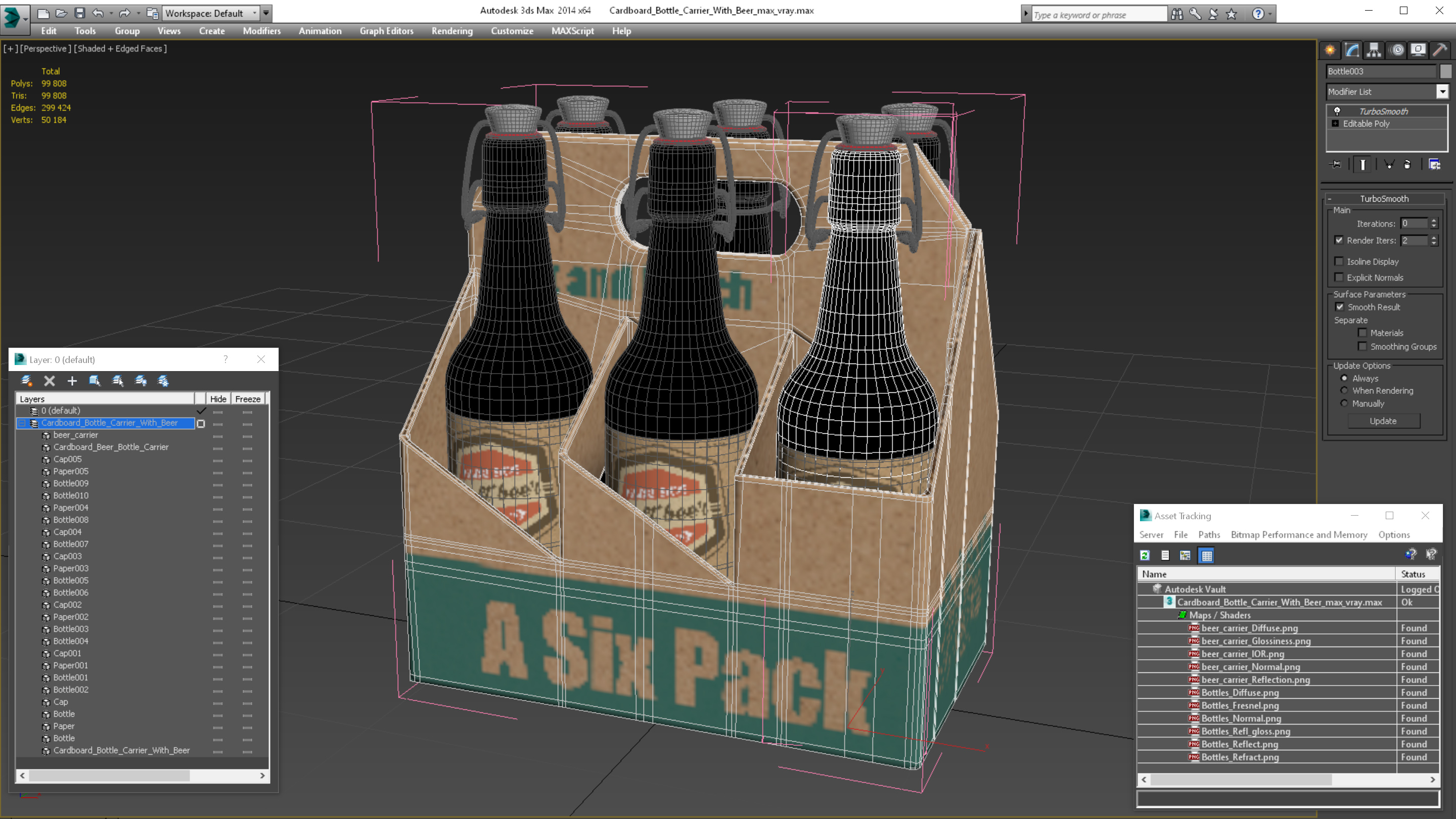This screenshot has height=819, width=1456.
Task: Click the Name column header in Asset Tracking
Action: point(1266,574)
